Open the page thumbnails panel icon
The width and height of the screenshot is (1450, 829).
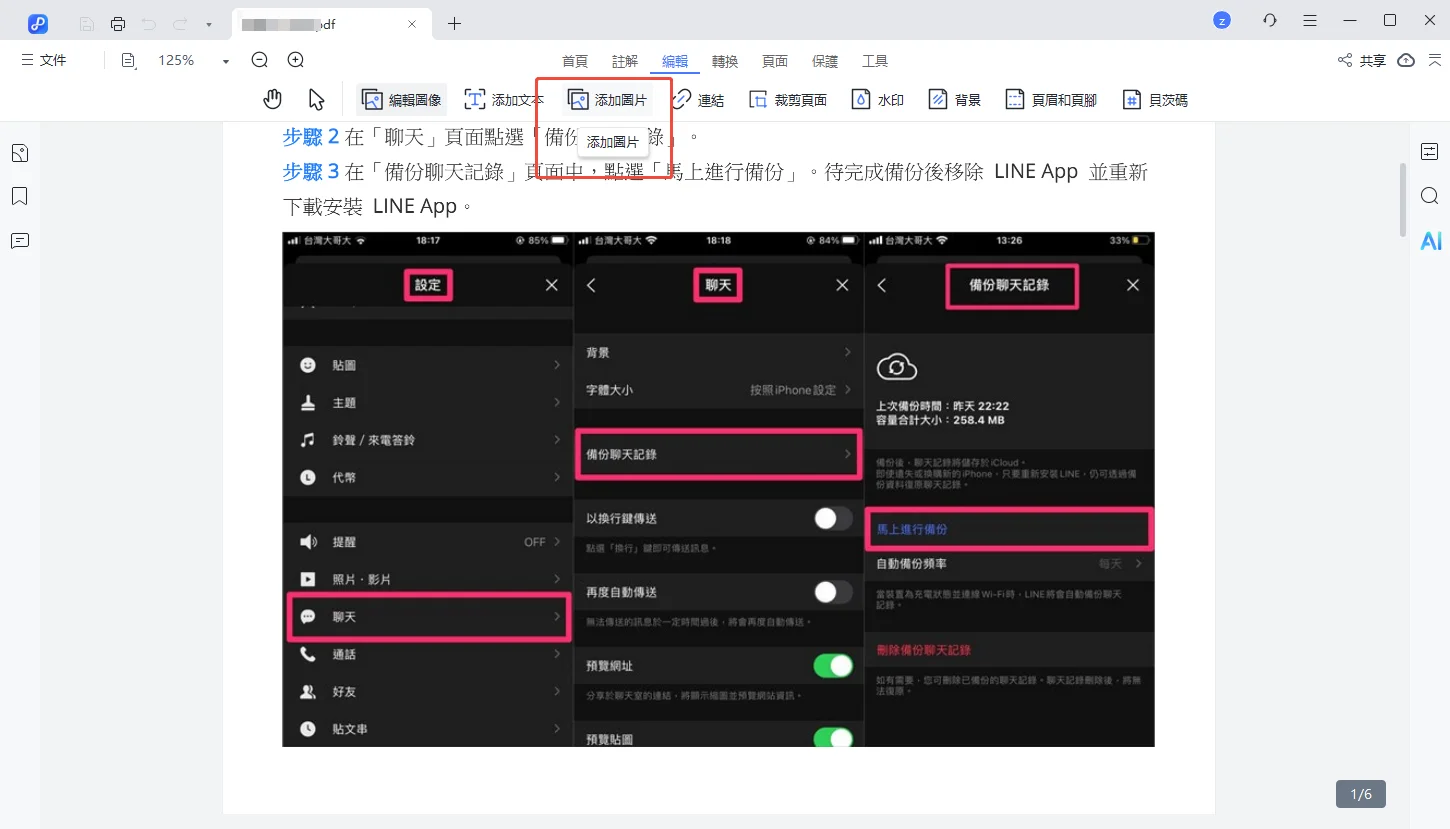point(20,153)
